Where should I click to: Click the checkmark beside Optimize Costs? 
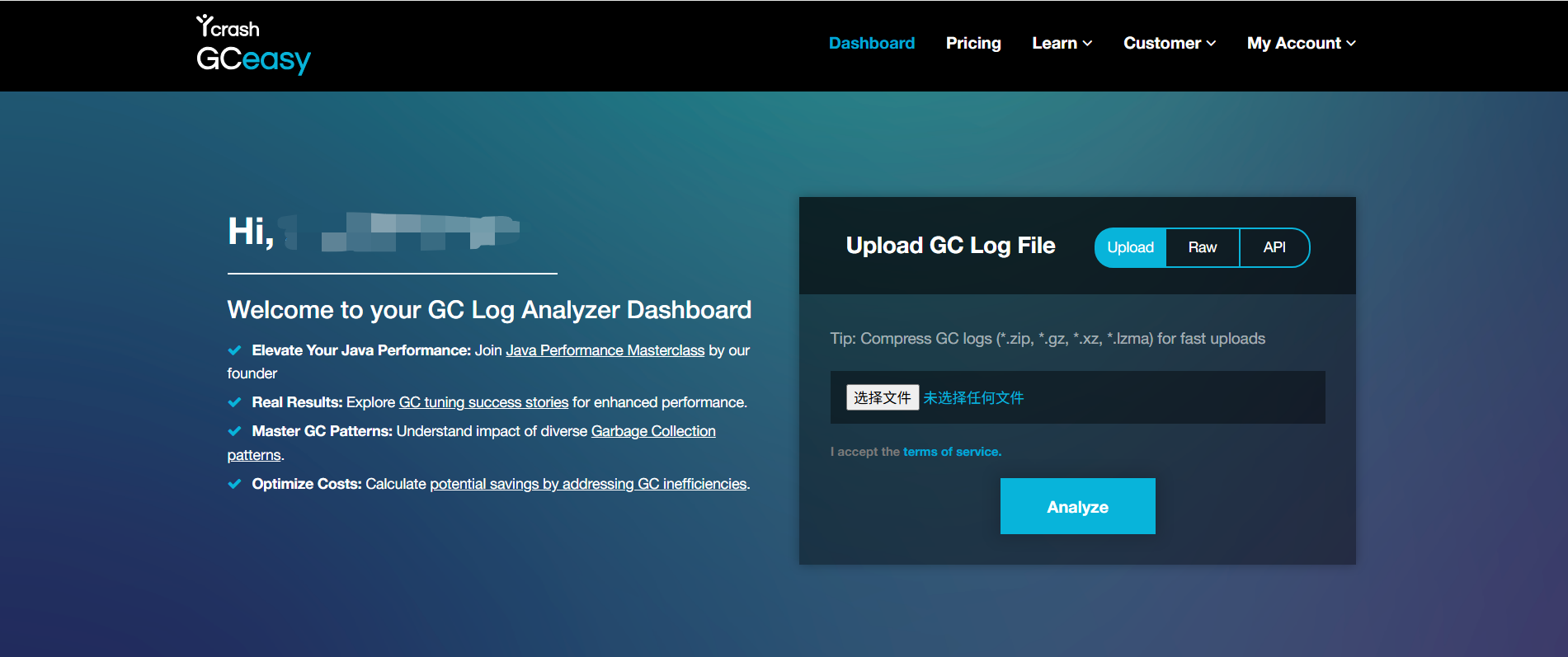pos(234,484)
